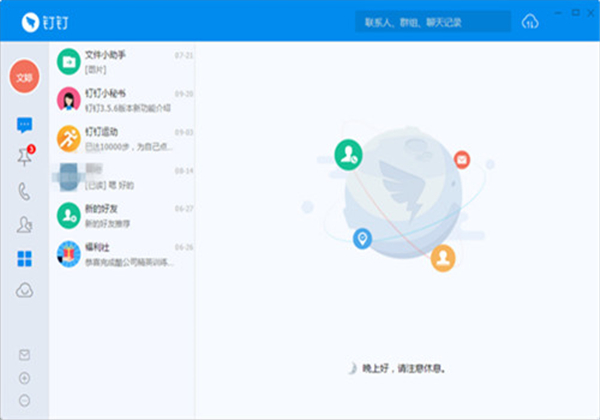Open the 文件小助手 conversation
600x420 pixels.
(122, 61)
